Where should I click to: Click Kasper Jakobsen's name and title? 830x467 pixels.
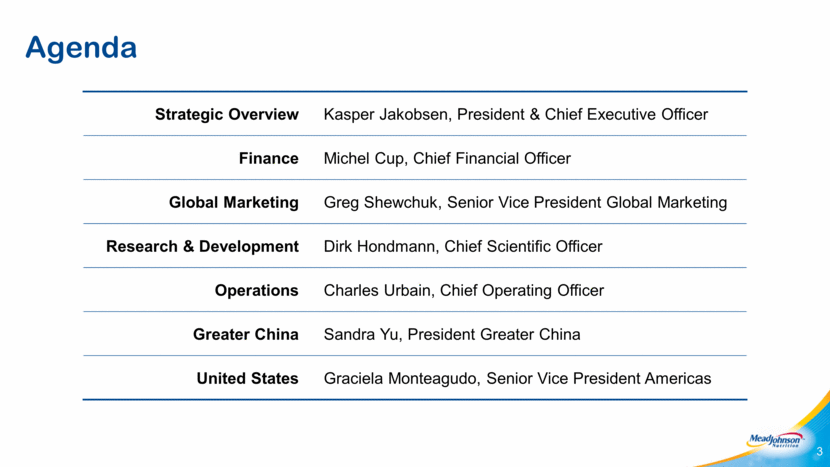tap(516, 114)
